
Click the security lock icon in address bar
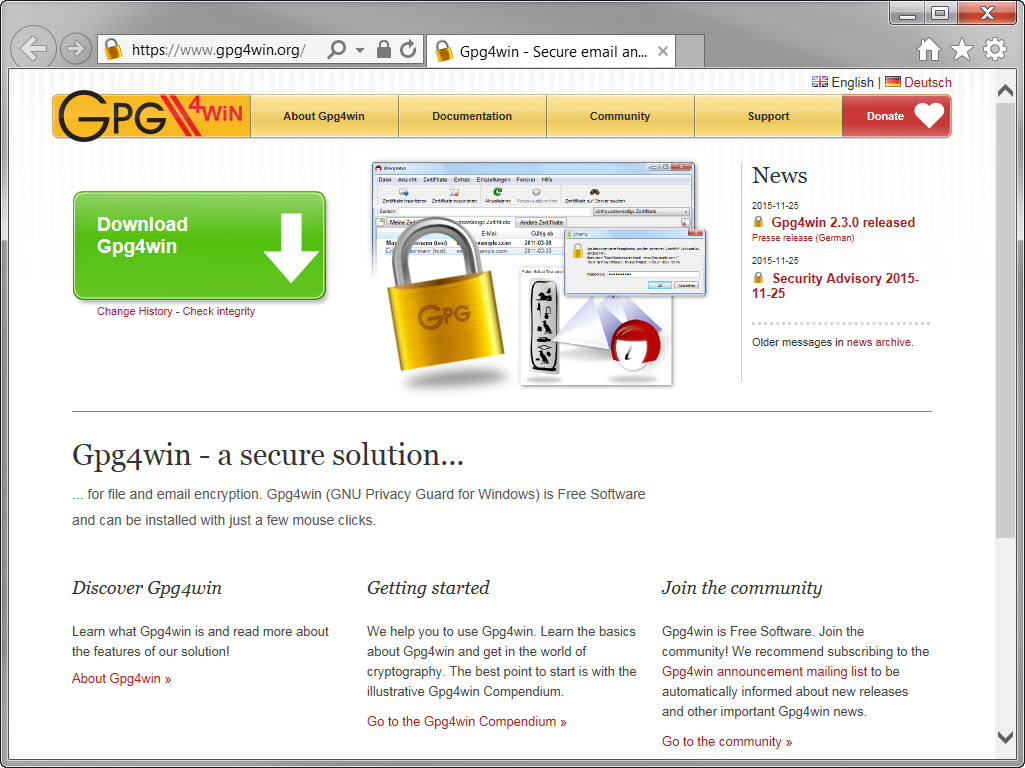tap(384, 49)
